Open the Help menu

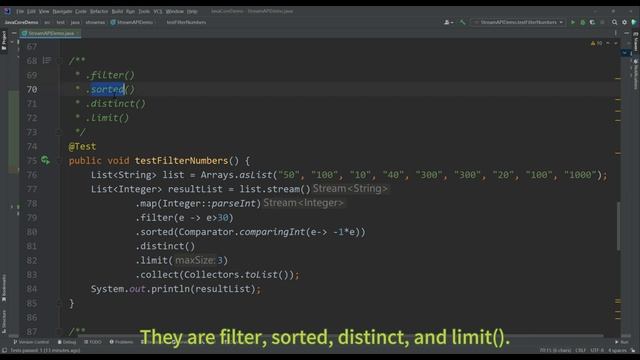click(x=192, y=11)
